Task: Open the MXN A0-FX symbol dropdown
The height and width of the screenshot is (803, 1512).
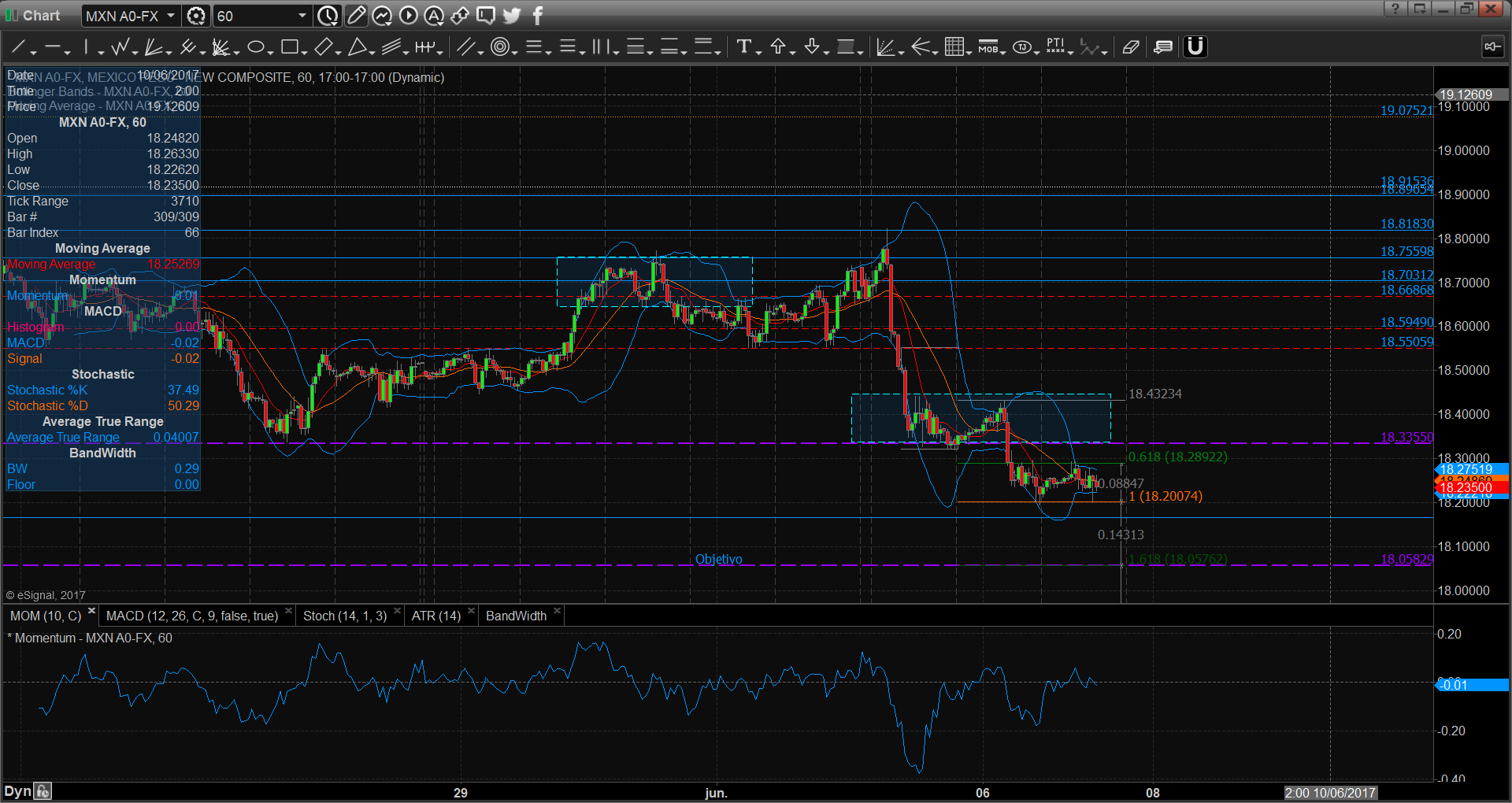Action: click(170, 16)
